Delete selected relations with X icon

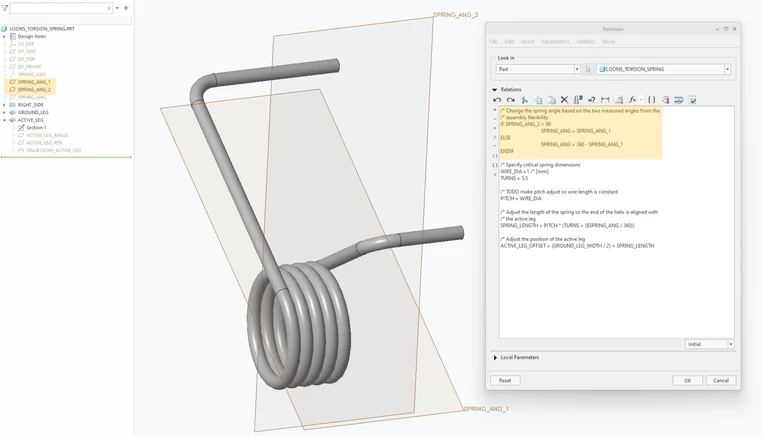[564, 100]
